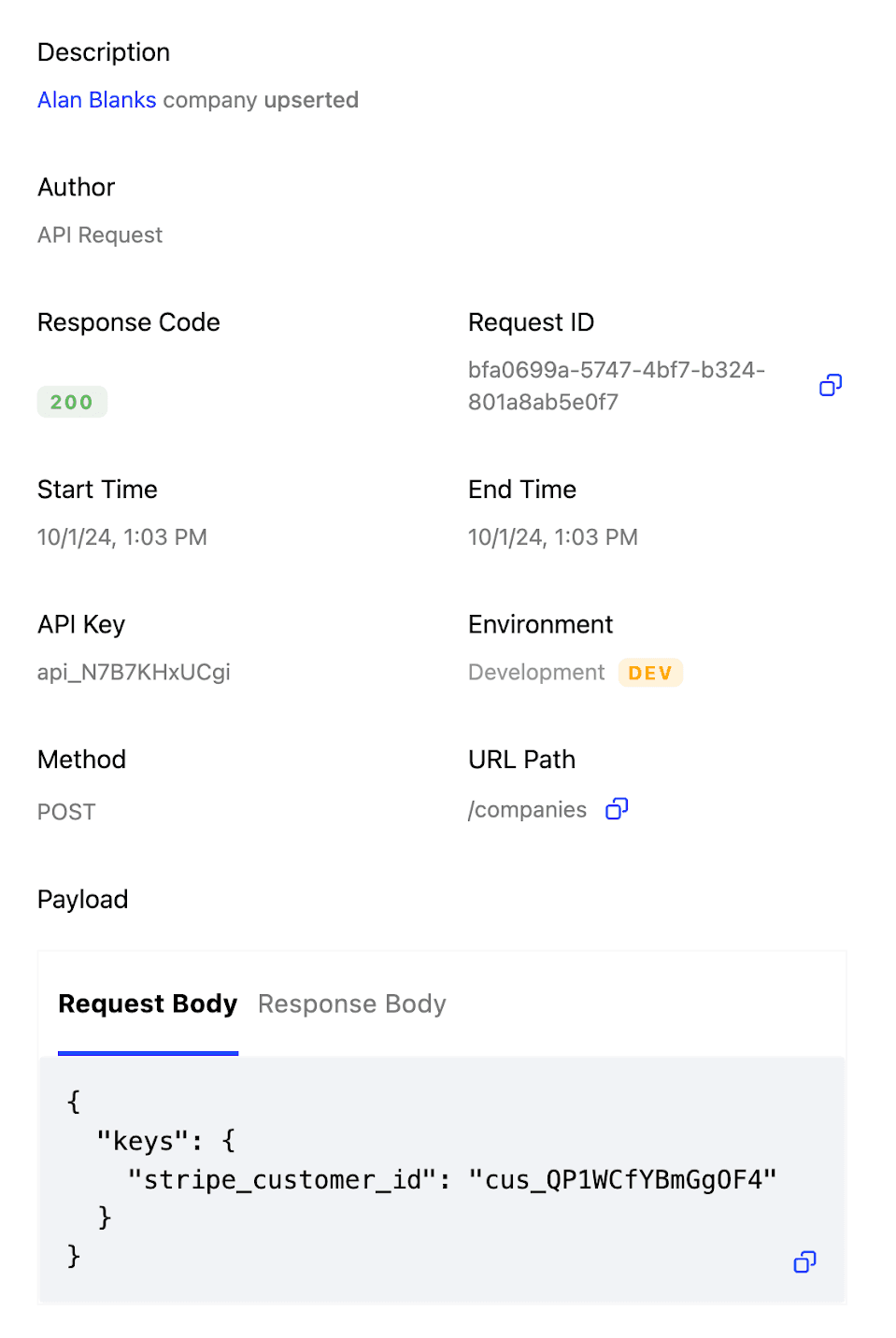Image resolution: width=896 pixels, height=1338 pixels.
Task: Click the "company upserted" description text
Action: point(261,100)
